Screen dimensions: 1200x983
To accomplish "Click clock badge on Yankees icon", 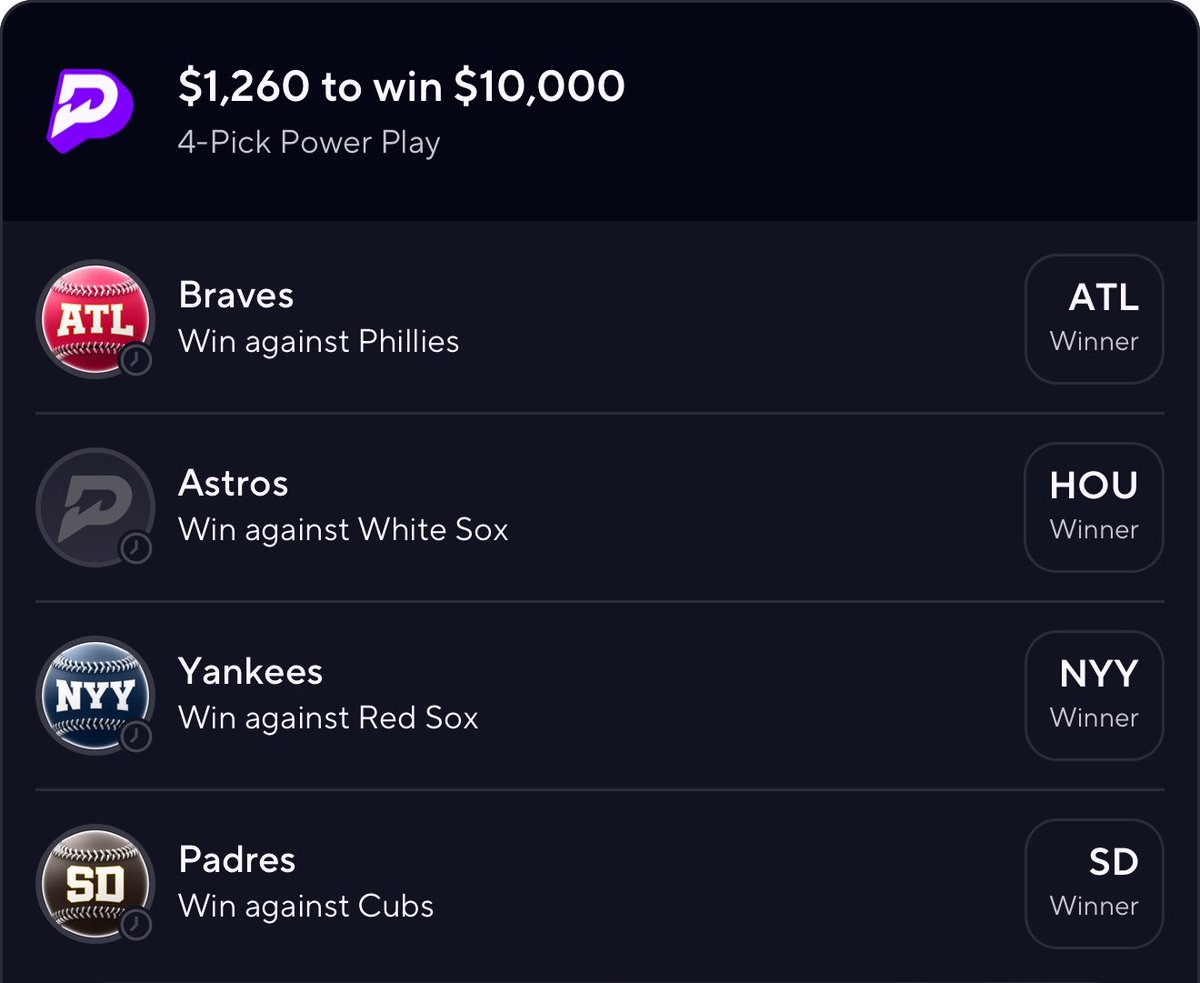I will pyautogui.click(x=135, y=736).
